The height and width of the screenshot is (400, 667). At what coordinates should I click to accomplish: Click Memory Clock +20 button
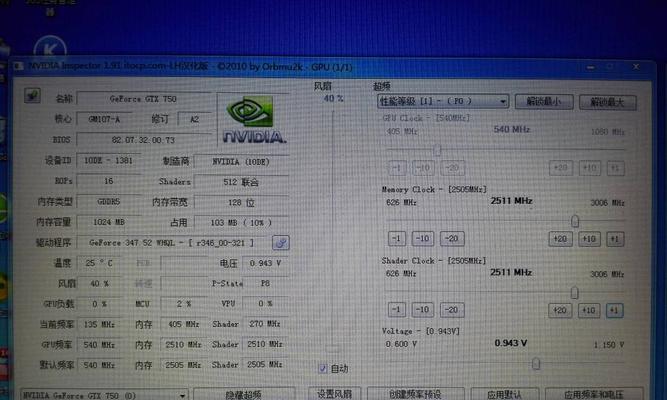pos(560,239)
